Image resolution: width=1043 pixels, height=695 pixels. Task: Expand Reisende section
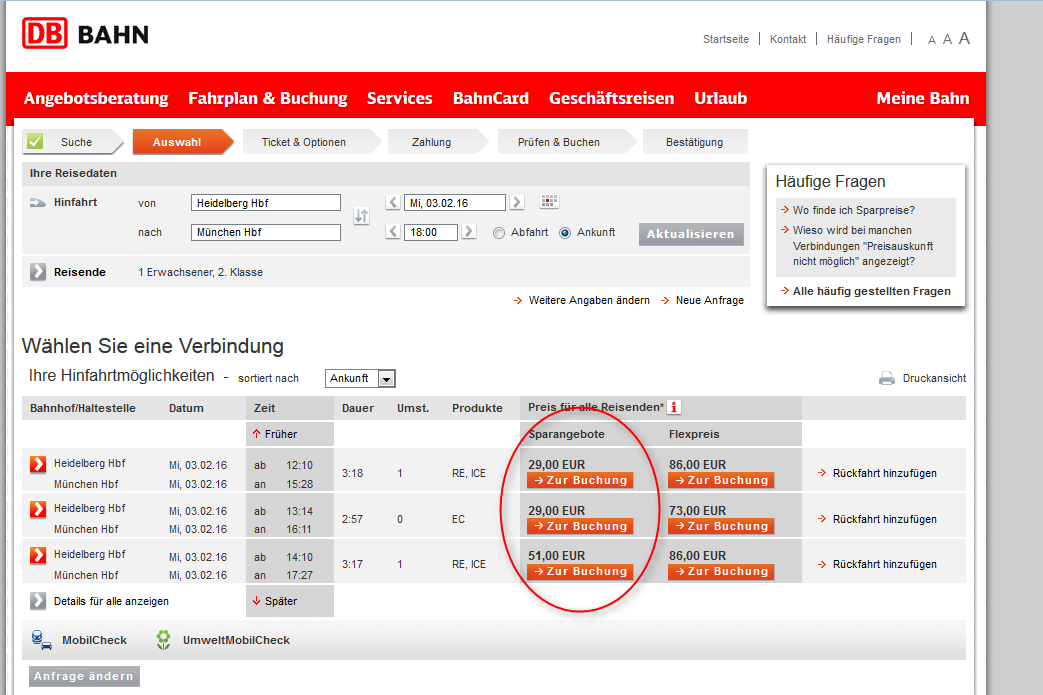pos(38,271)
